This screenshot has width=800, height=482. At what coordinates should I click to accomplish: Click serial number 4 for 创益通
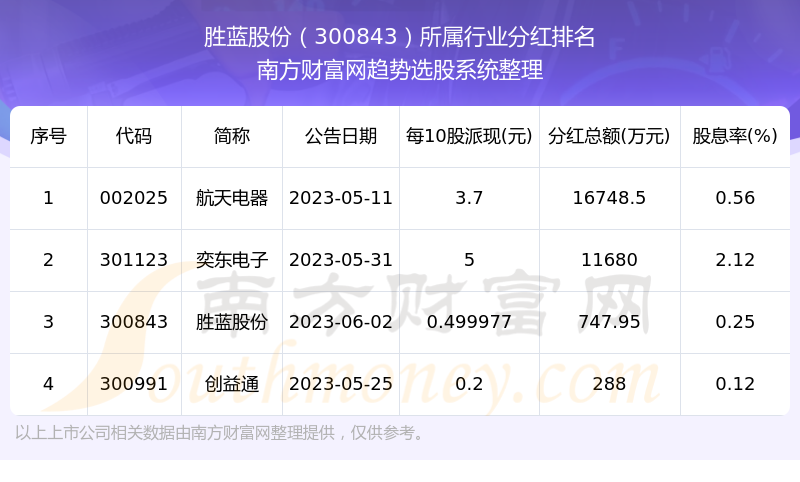point(48,384)
